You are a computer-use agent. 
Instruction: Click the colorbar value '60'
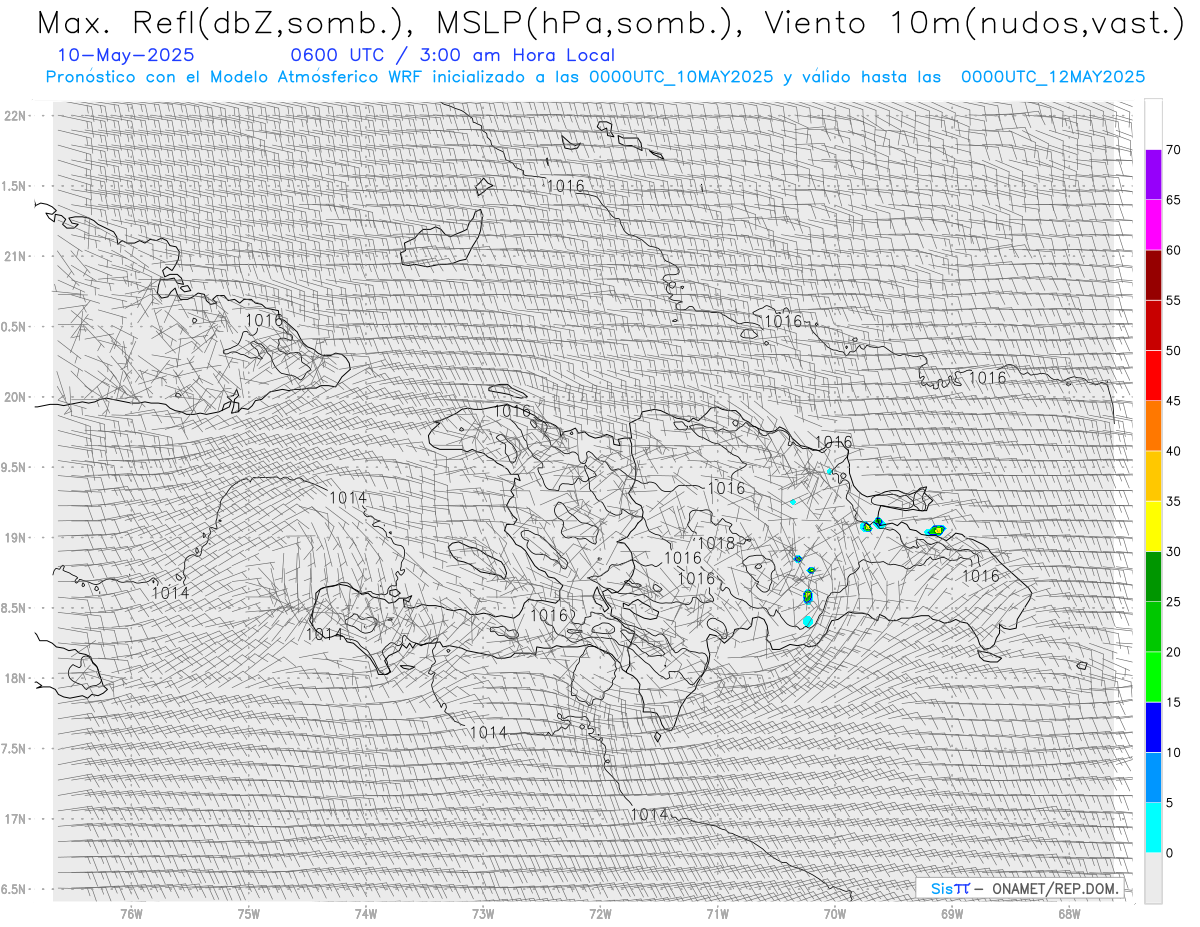click(1173, 250)
